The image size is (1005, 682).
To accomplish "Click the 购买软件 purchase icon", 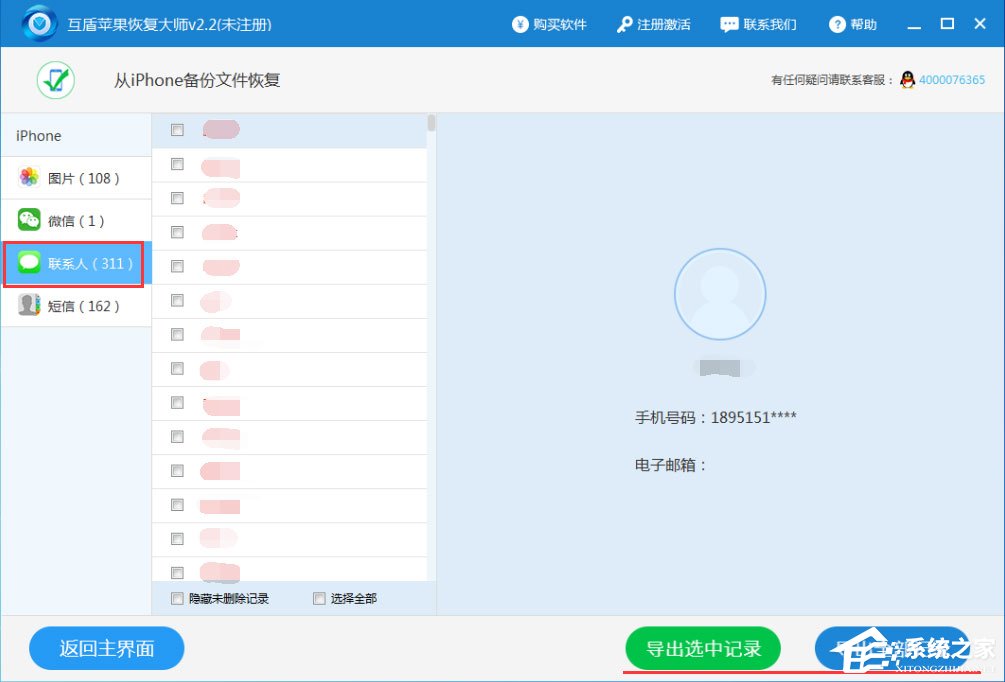I will pos(523,23).
